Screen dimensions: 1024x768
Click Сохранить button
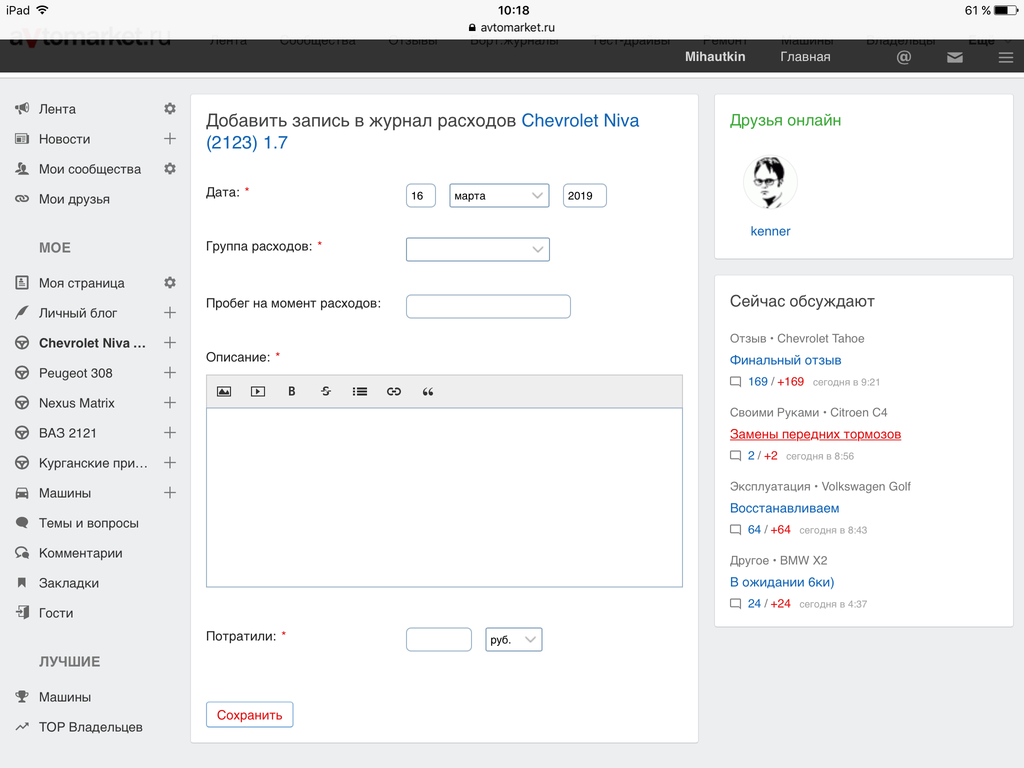(249, 714)
